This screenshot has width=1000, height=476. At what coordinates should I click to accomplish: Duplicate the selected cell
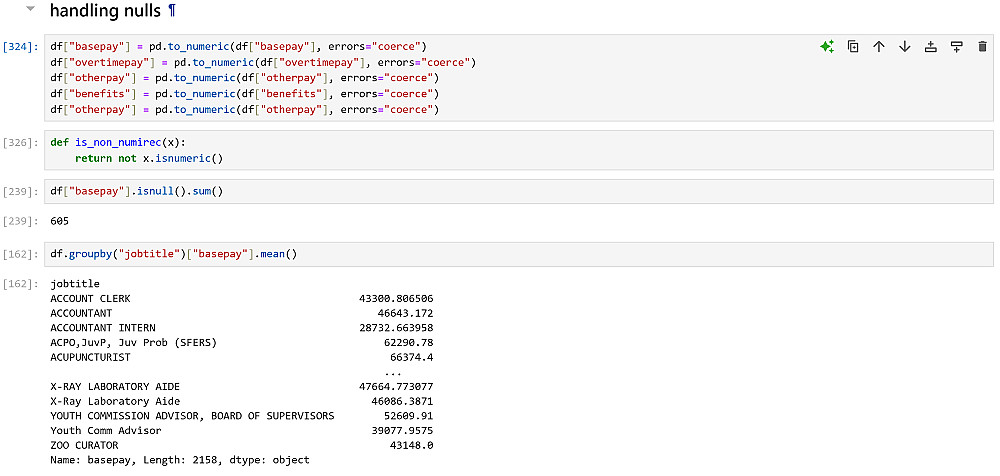click(853, 47)
